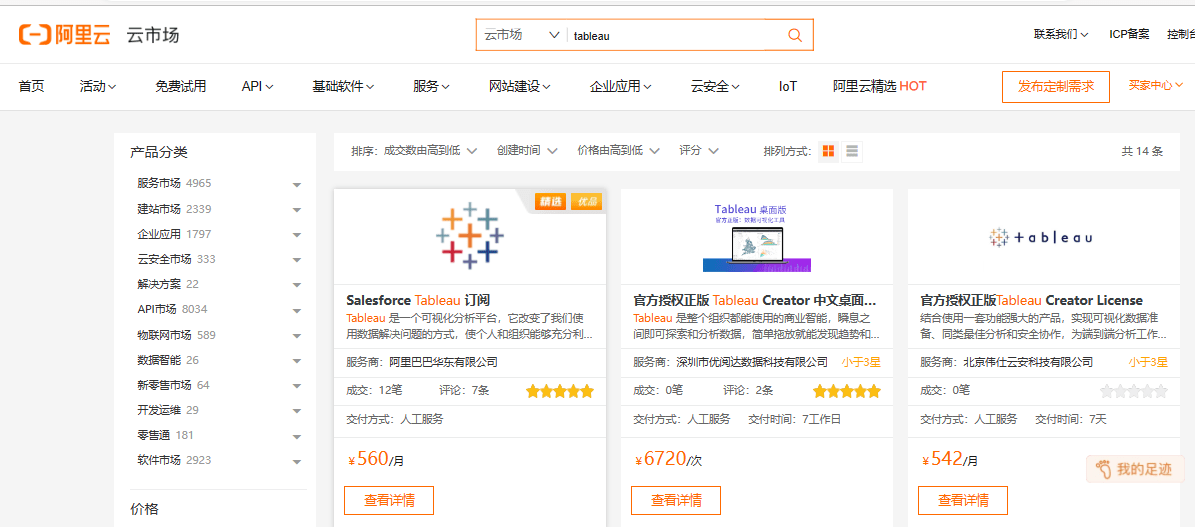The width and height of the screenshot is (1195, 527).
Task: Sort by 成交数由高到低
Action: point(431,151)
